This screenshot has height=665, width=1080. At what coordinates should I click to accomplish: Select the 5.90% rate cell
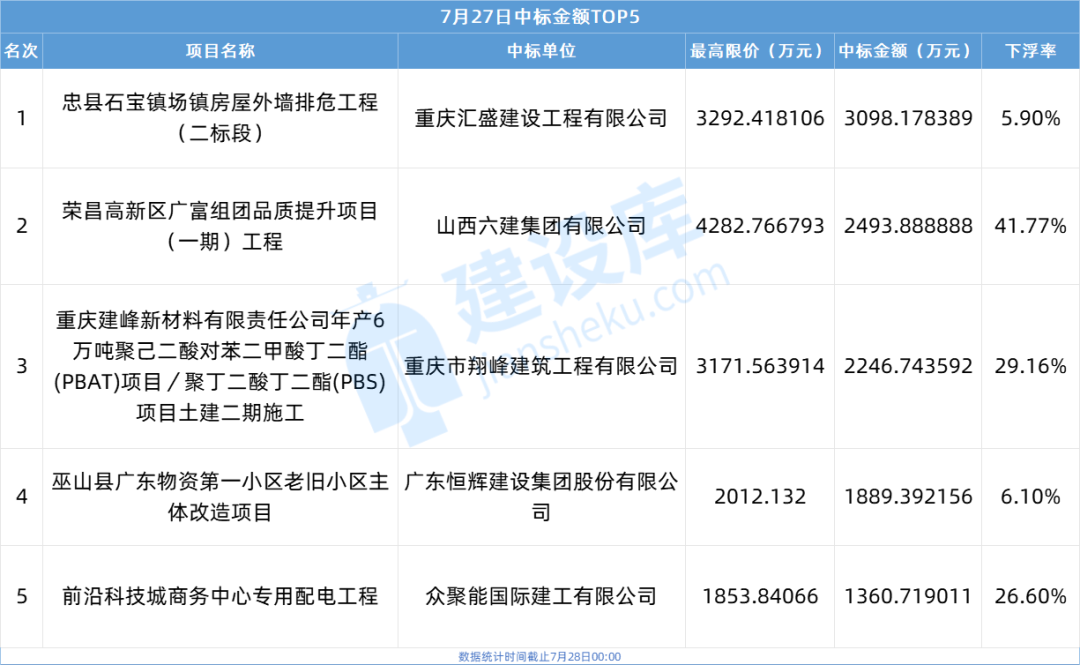pyautogui.click(x=1030, y=119)
